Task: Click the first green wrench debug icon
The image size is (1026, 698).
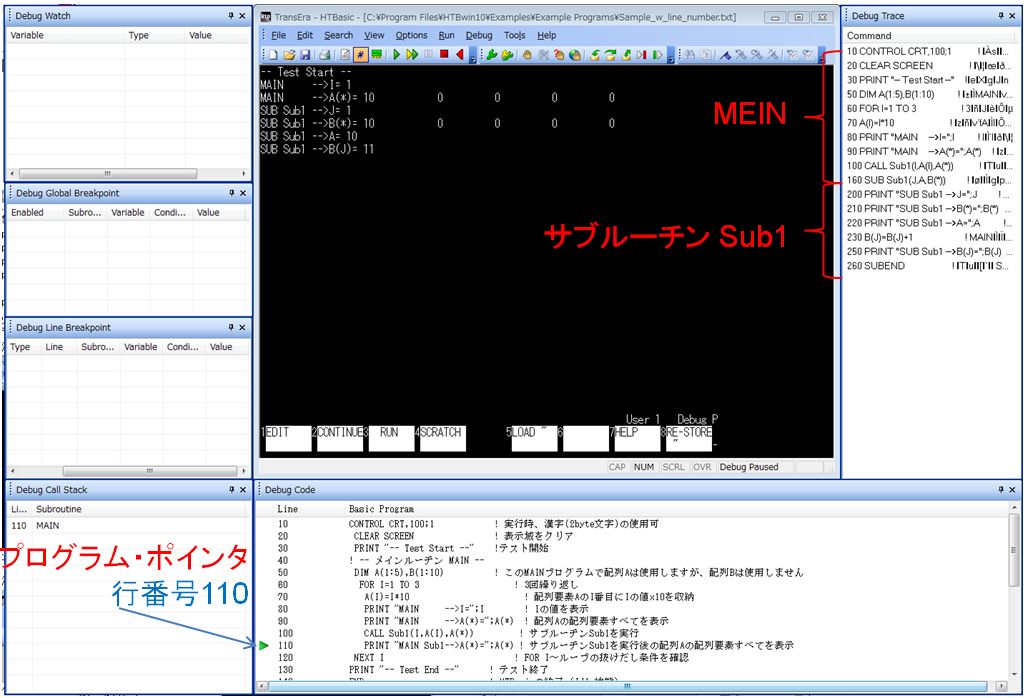Action: pos(491,55)
